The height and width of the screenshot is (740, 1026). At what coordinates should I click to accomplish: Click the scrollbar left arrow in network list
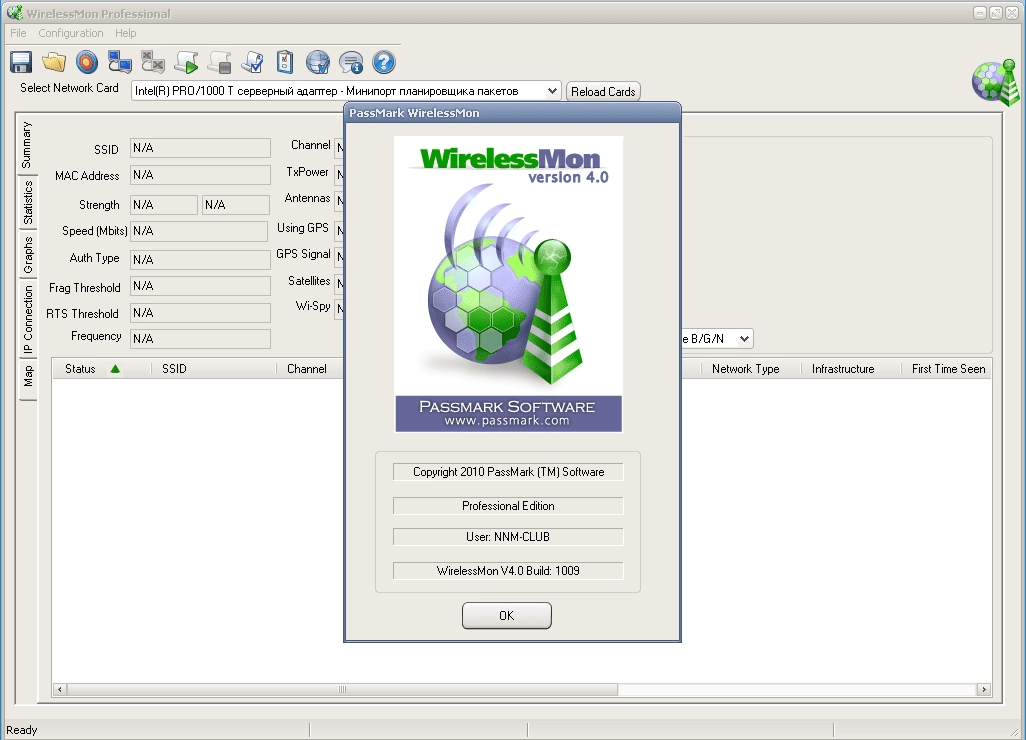[60, 689]
